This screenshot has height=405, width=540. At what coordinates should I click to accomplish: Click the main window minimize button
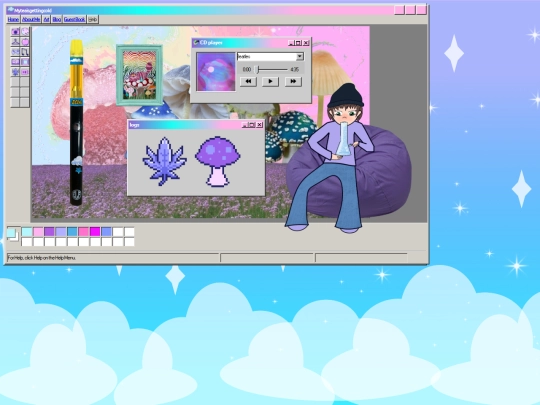coord(399,10)
